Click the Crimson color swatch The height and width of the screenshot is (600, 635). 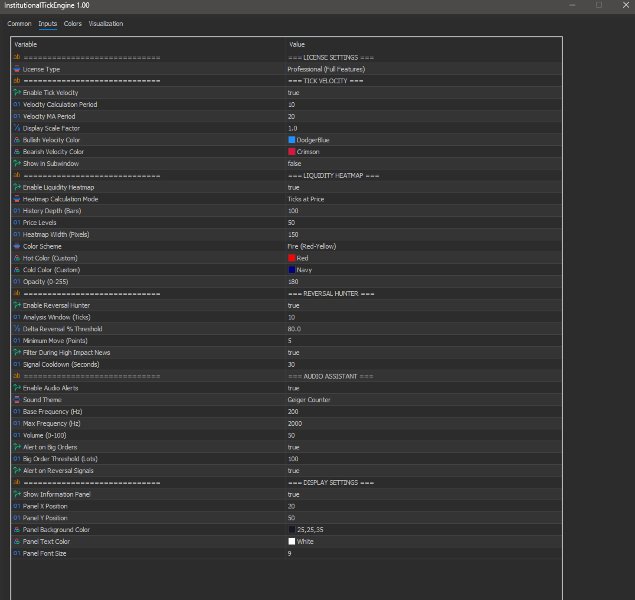point(292,152)
